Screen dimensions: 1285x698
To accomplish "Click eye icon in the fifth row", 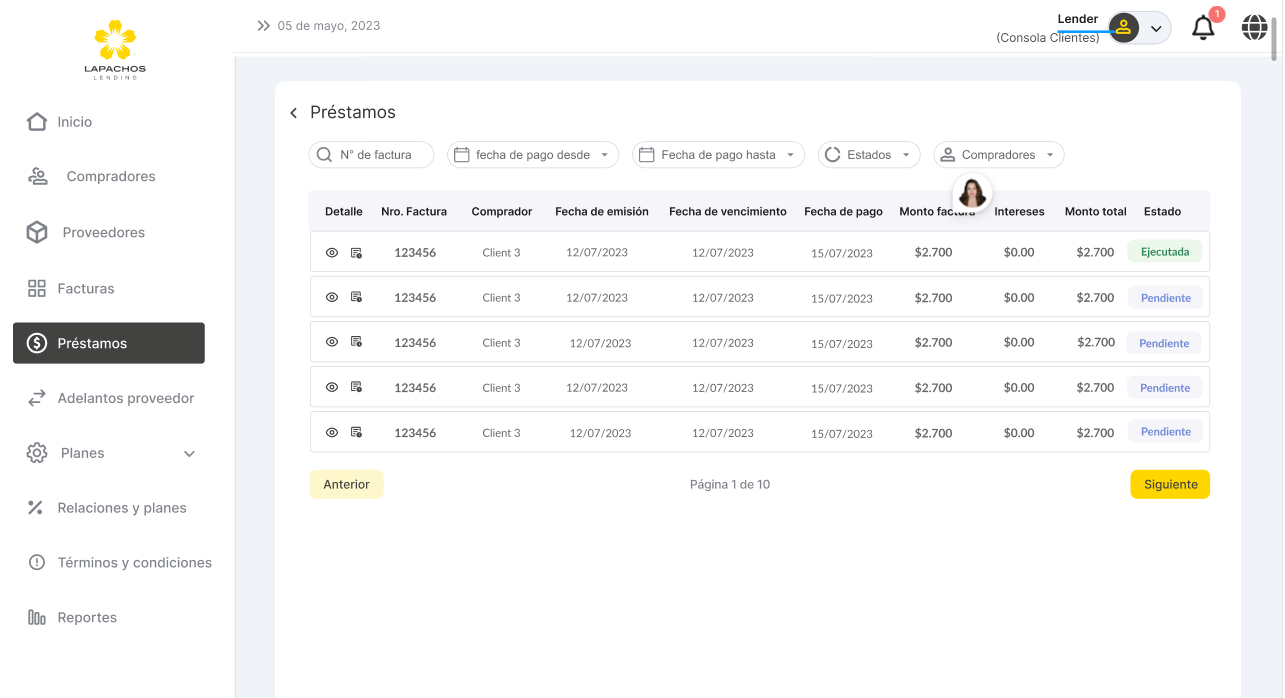I will 332,433.
